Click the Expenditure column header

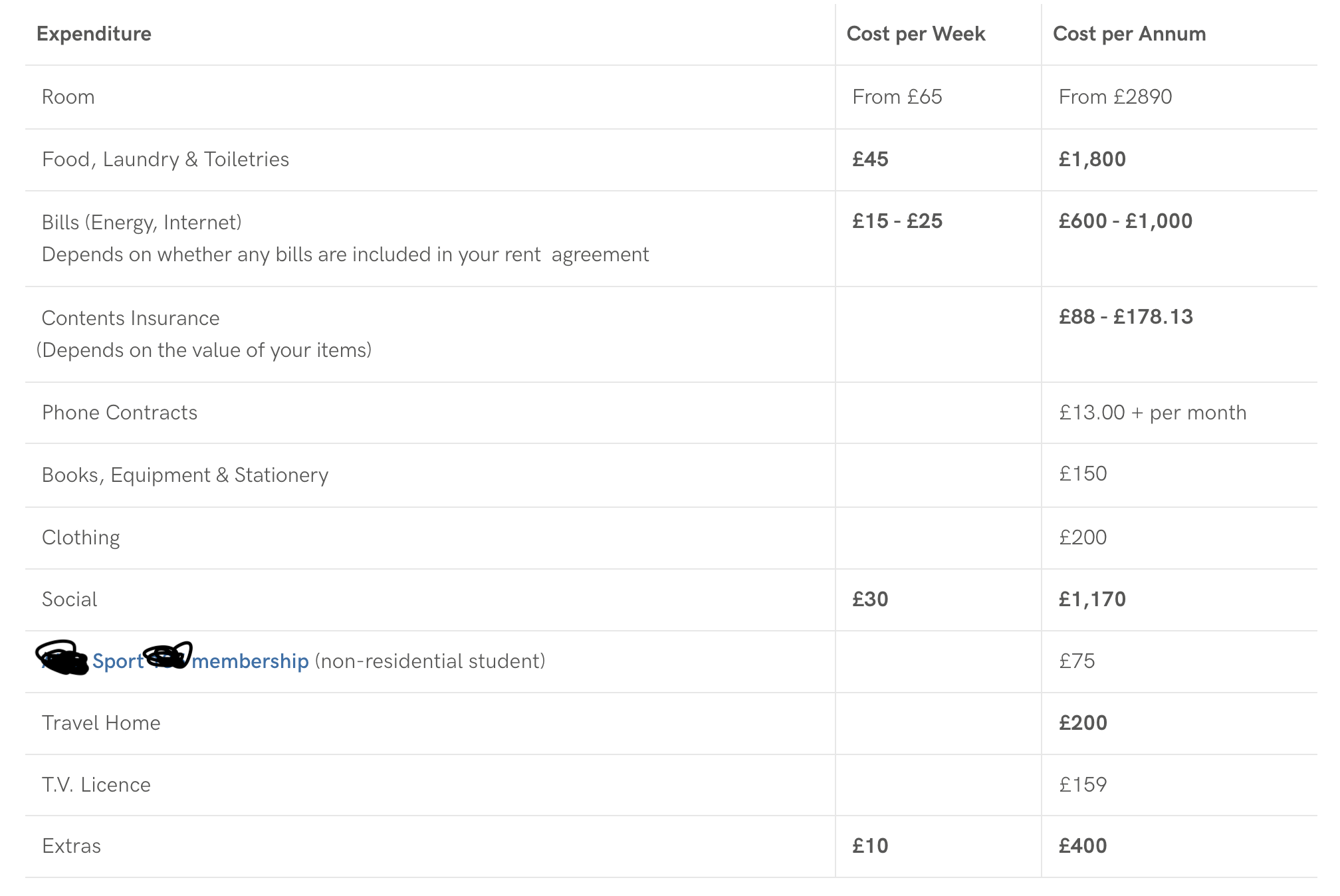coord(94,34)
